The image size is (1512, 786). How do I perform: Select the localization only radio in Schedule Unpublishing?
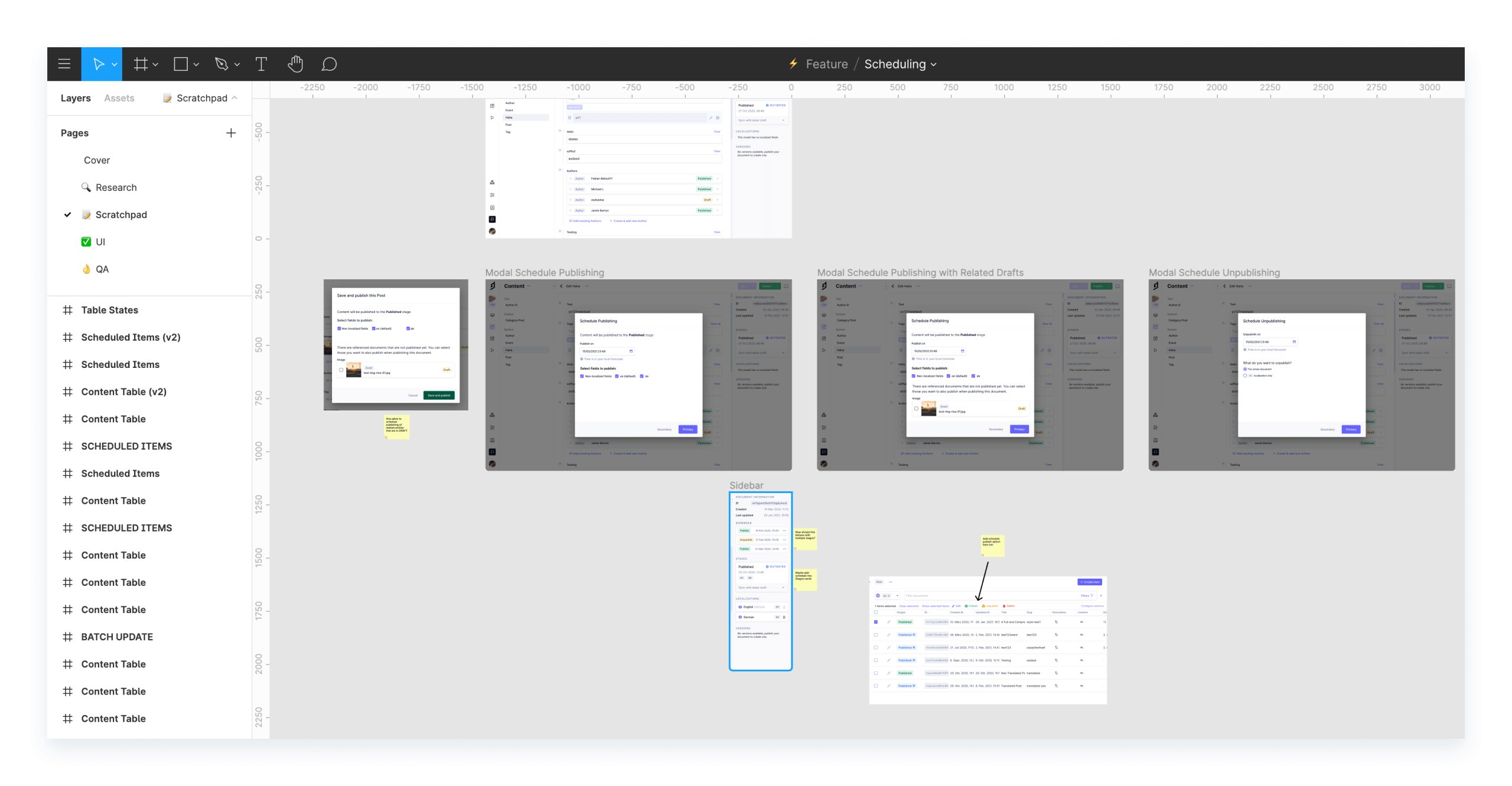tap(1245, 376)
